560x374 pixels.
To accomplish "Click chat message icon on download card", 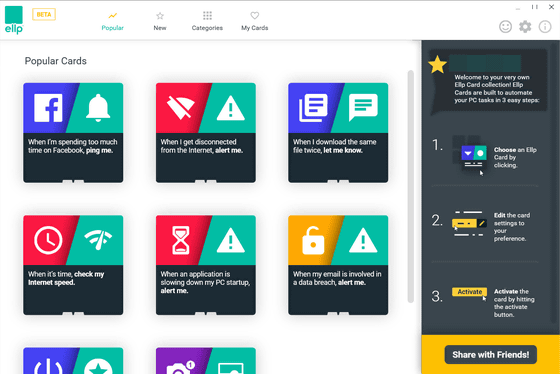I will (363, 107).
